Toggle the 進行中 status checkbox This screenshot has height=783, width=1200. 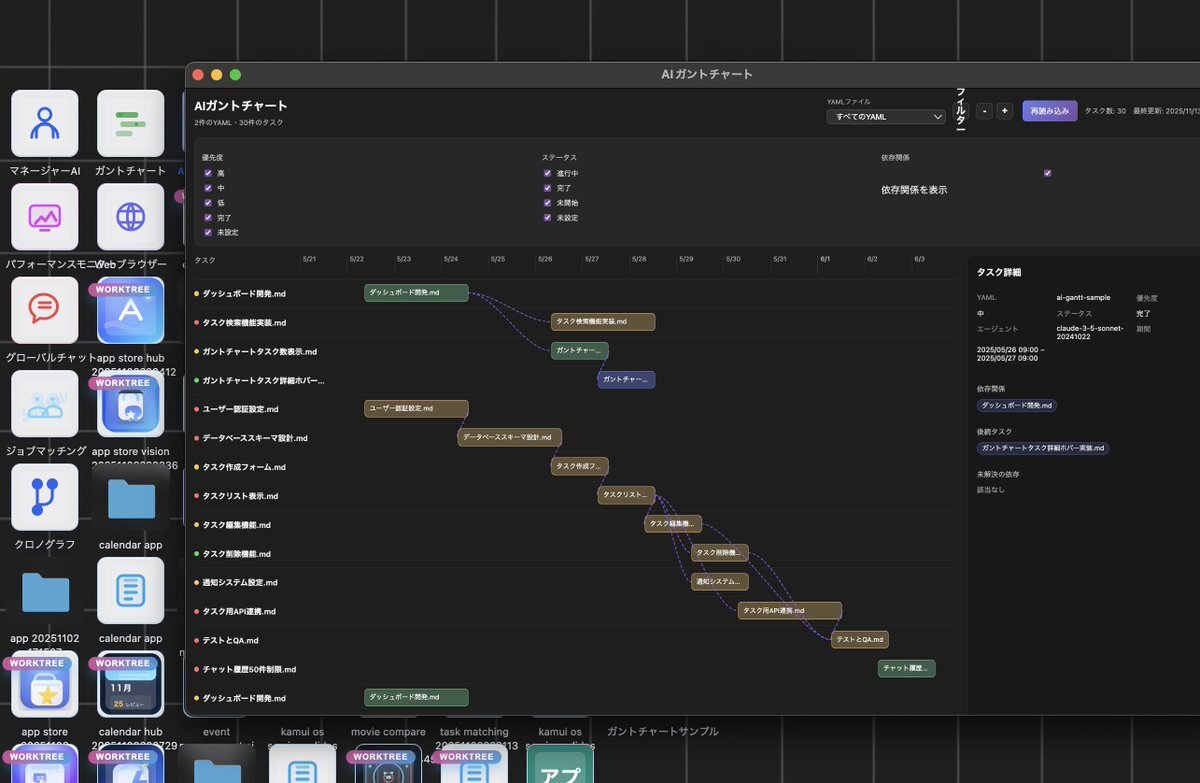point(548,173)
